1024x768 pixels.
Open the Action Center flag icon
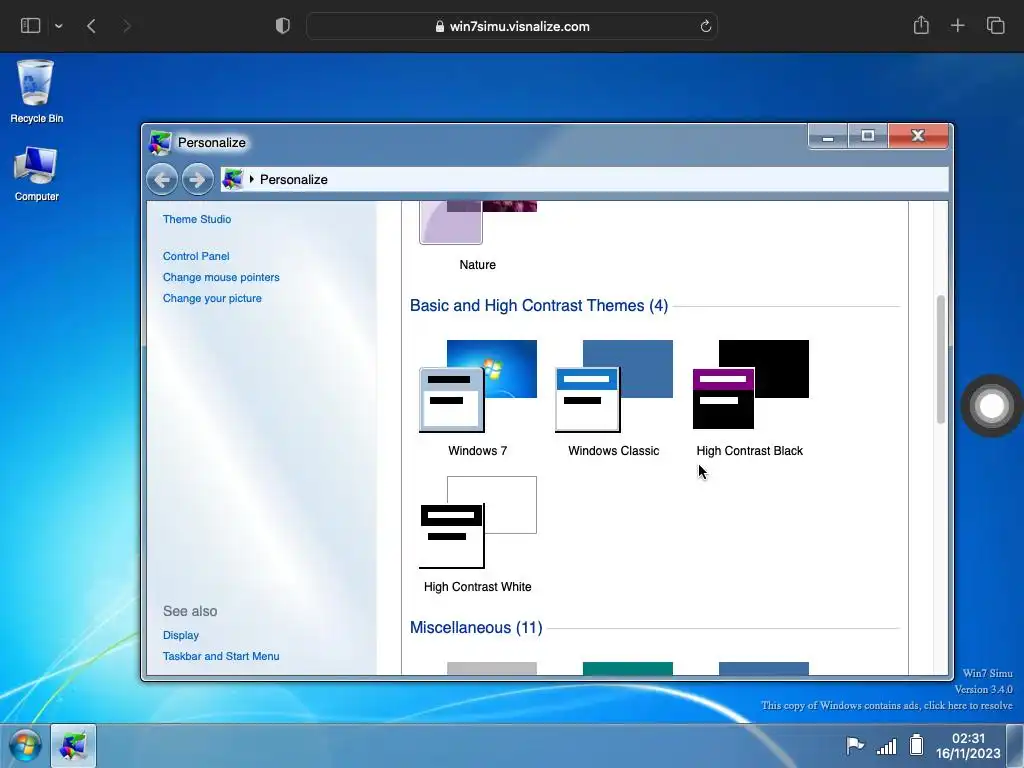[854, 745]
